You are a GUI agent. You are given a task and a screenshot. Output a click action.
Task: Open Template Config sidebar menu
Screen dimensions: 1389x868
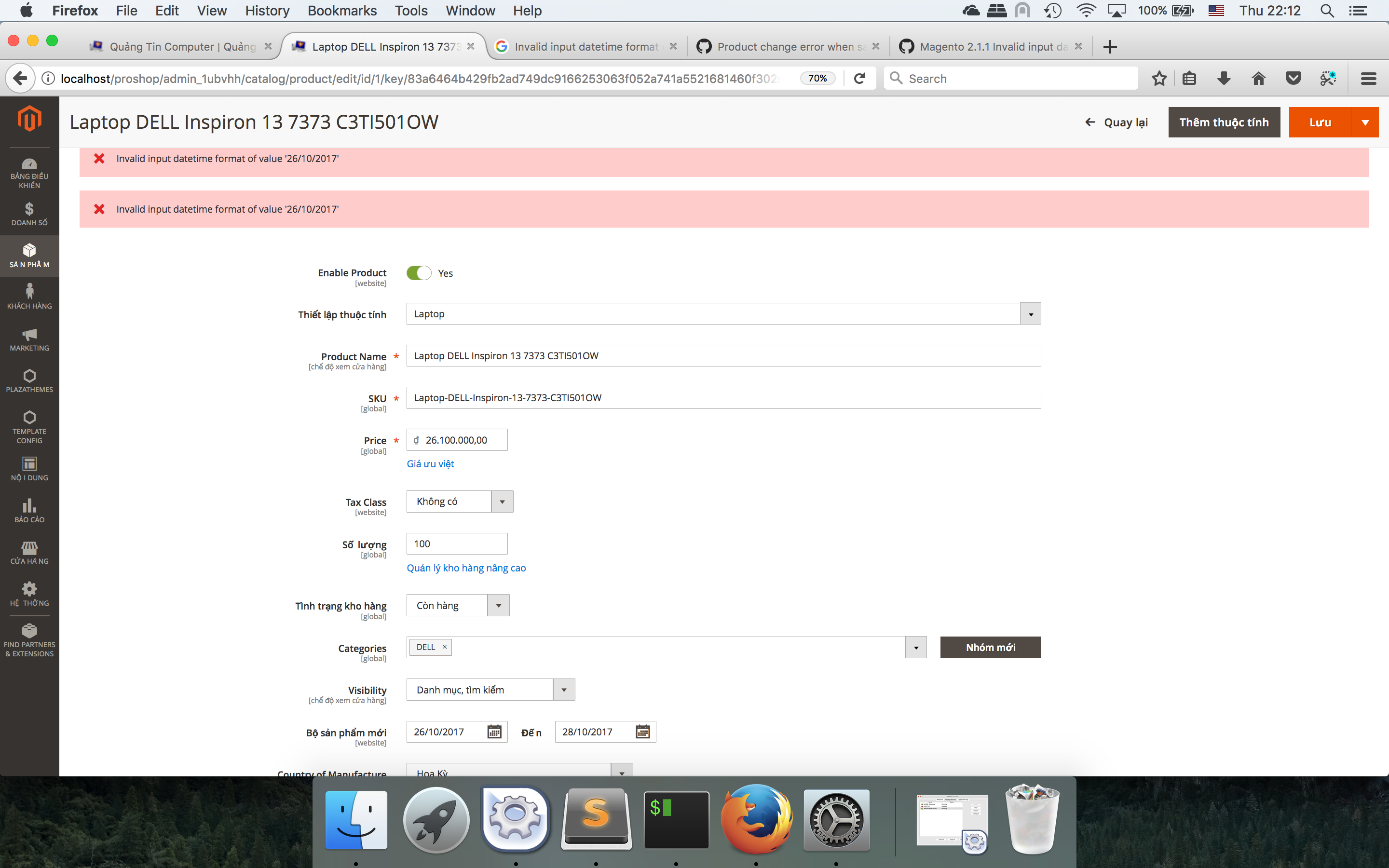click(29, 427)
